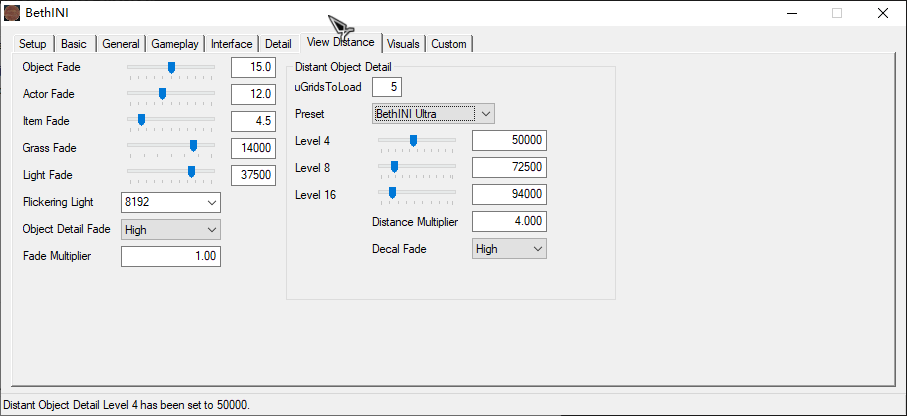Click the Level 4 distance slider handle
Image resolution: width=907 pixels, height=416 pixels.
[x=413, y=141]
